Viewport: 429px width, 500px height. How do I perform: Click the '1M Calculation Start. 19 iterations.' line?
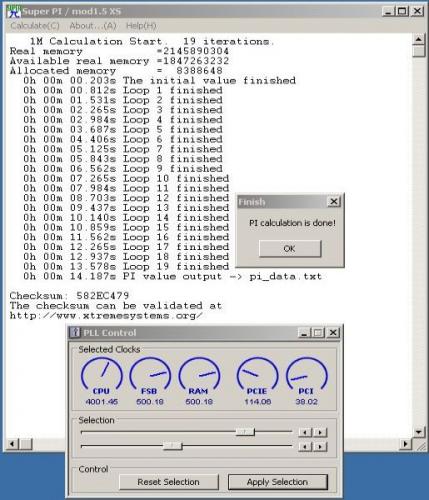click(152, 41)
